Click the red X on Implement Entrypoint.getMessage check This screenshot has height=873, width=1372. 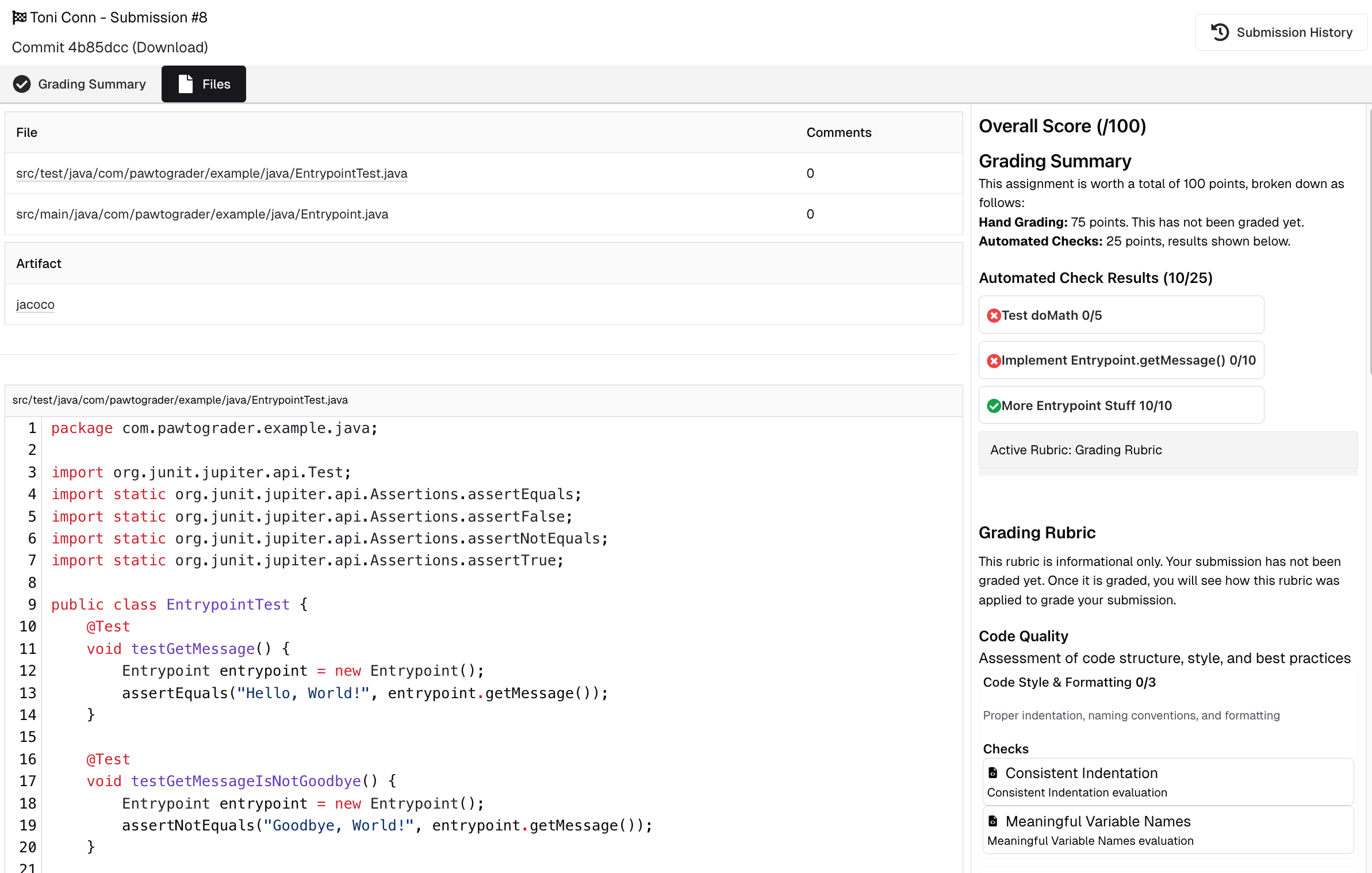995,360
